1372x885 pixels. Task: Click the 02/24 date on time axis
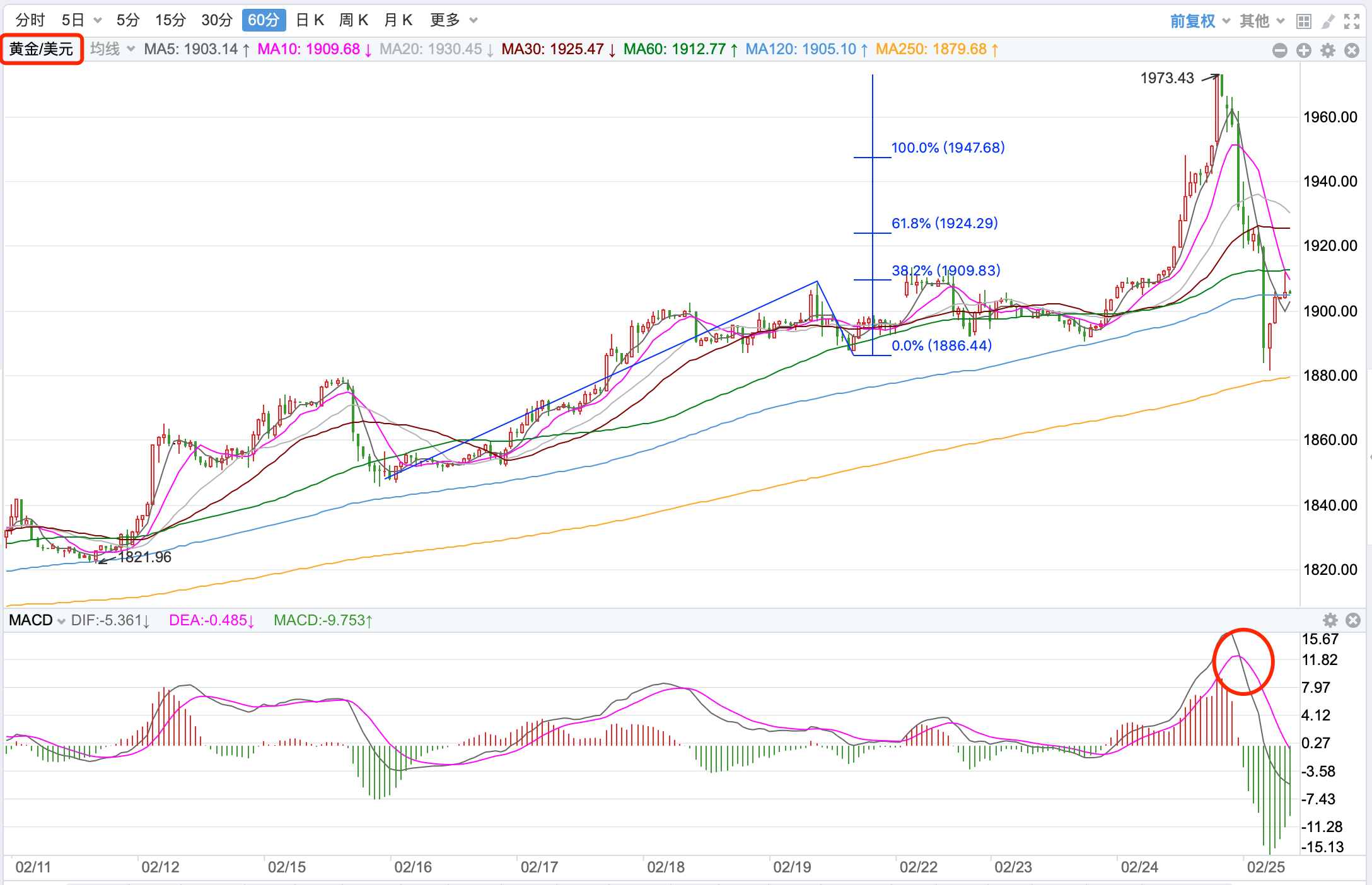[x=1139, y=867]
